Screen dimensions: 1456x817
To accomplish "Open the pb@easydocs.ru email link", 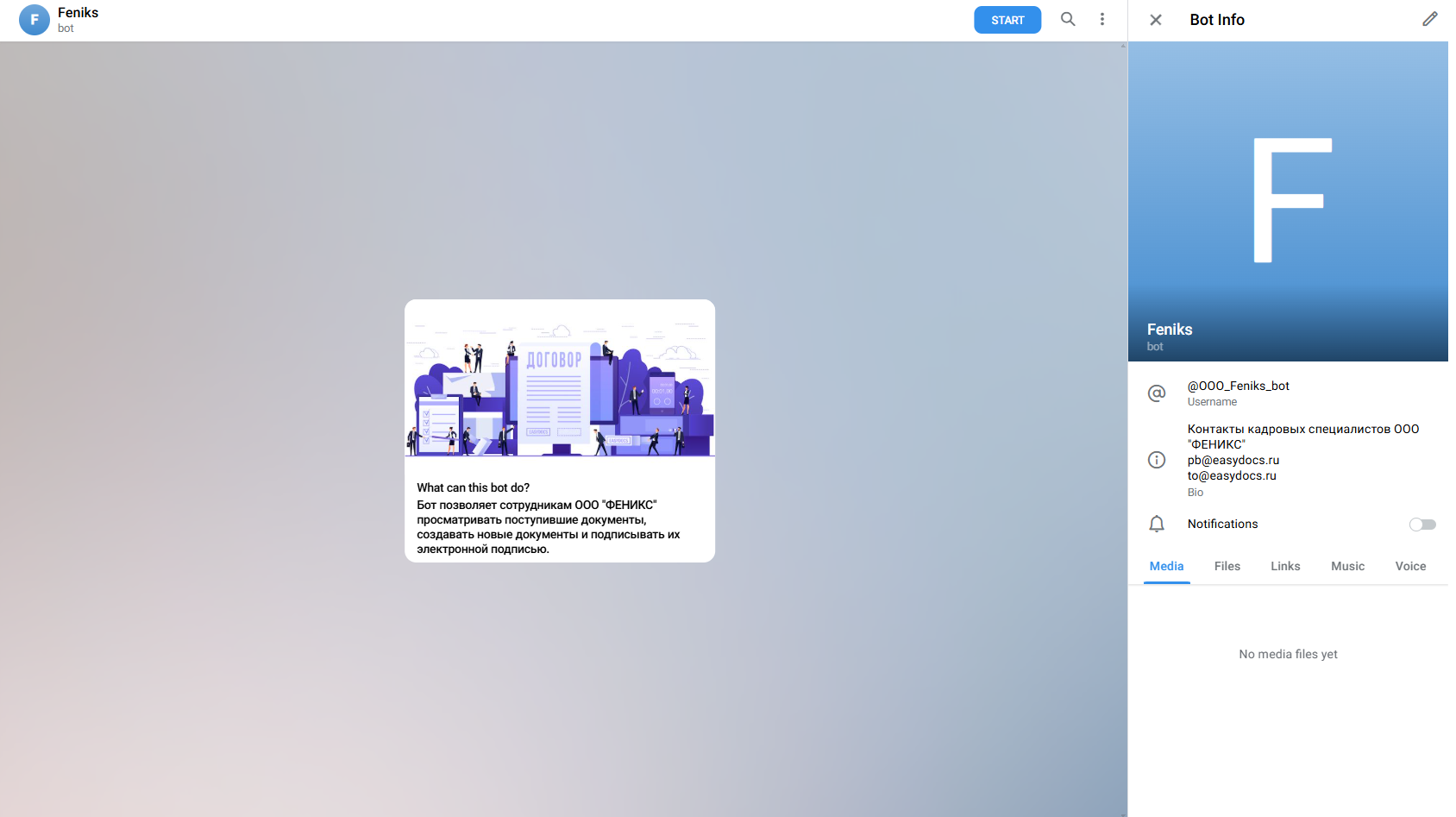I will pos(1233,460).
